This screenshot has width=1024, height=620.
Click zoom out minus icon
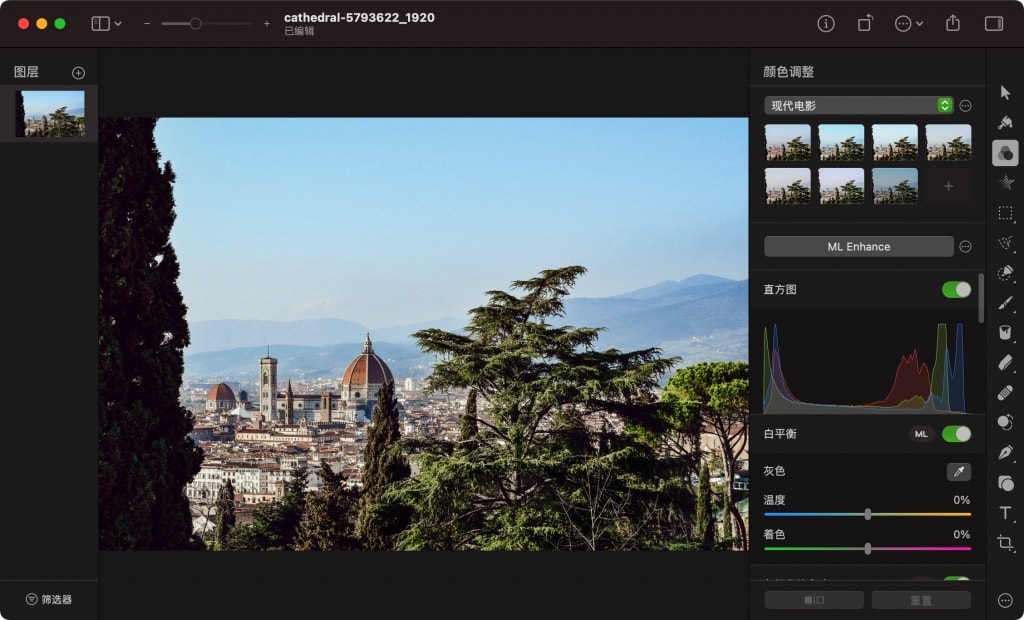click(x=147, y=24)
